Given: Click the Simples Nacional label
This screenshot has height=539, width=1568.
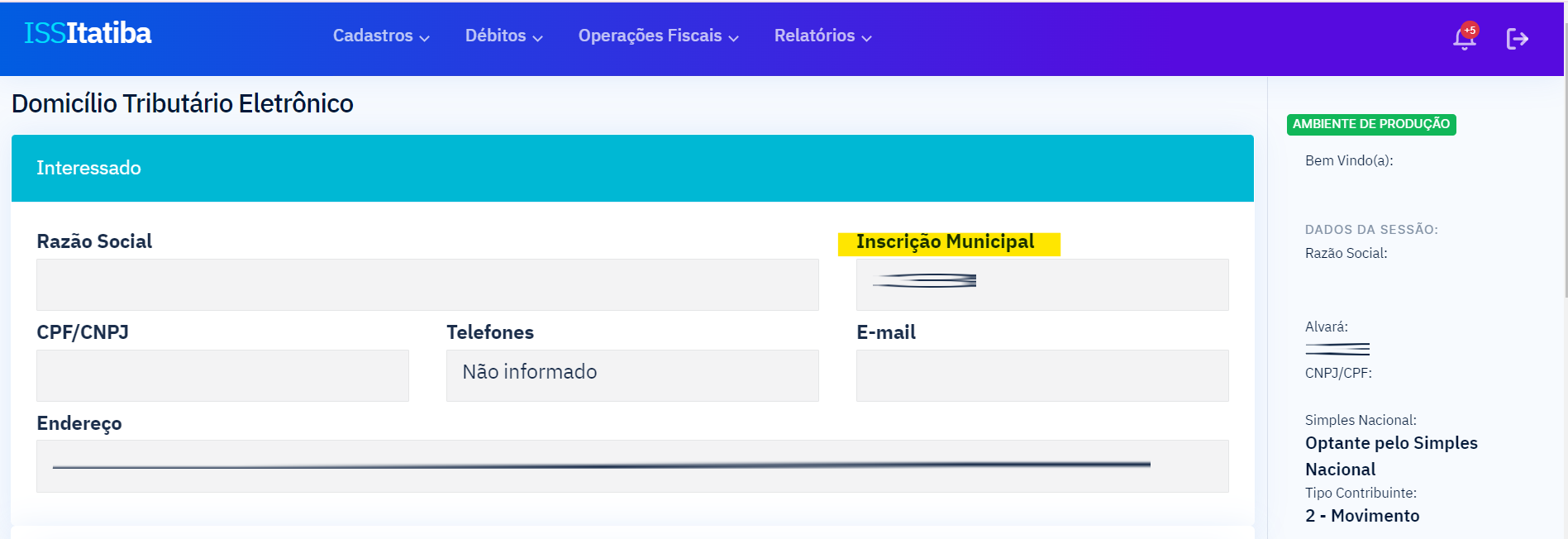Looking at the screenshot, I should [1361, 420].
